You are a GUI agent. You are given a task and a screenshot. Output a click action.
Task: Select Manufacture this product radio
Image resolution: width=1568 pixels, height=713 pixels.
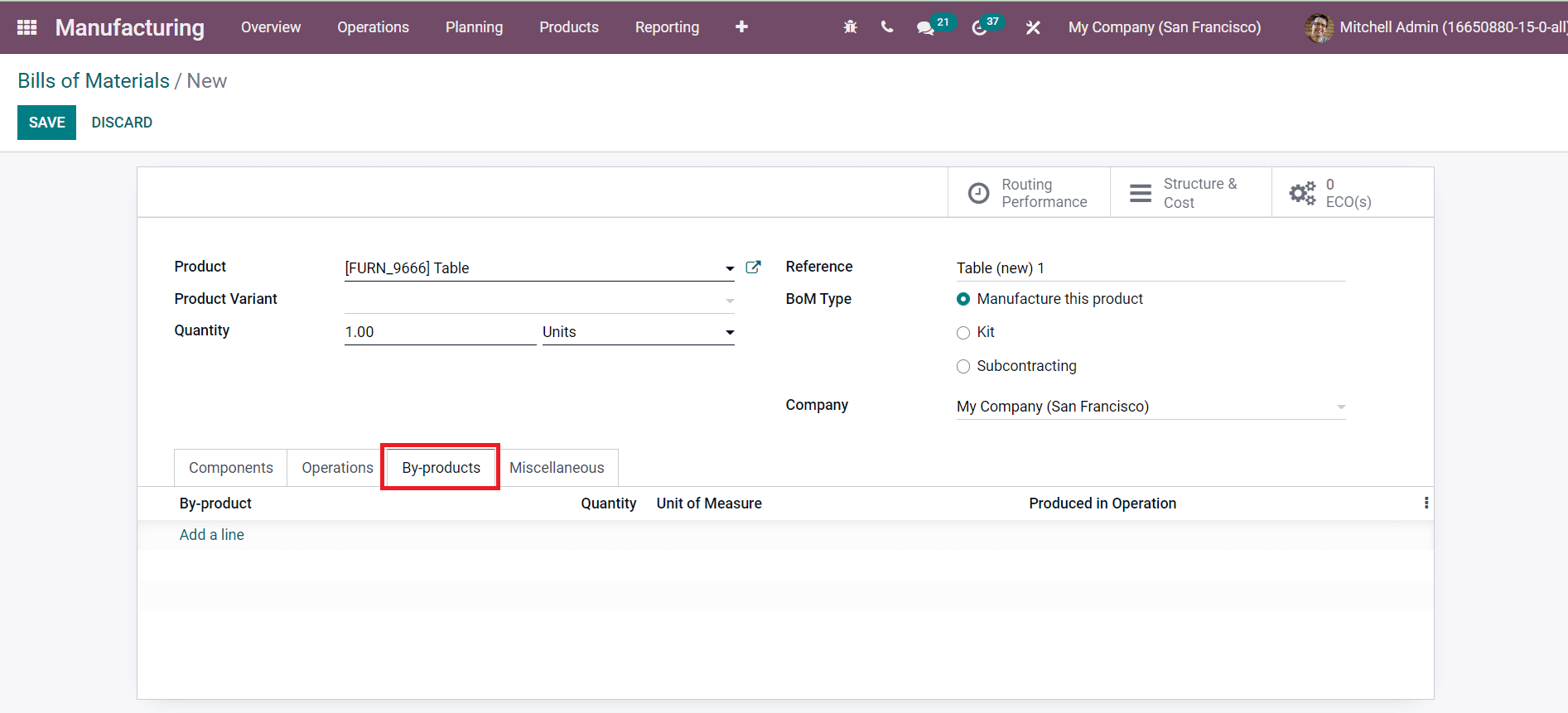(x=963, y=299)
